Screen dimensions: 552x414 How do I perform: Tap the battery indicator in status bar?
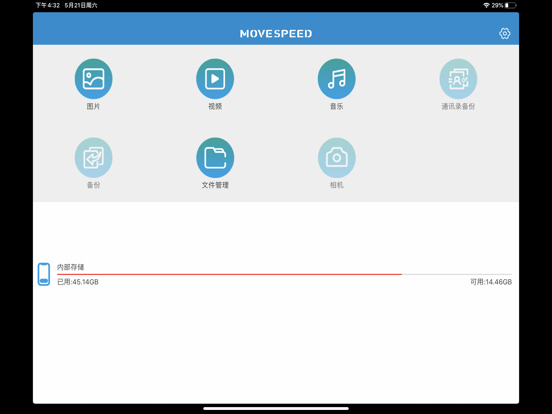point(510,5)
